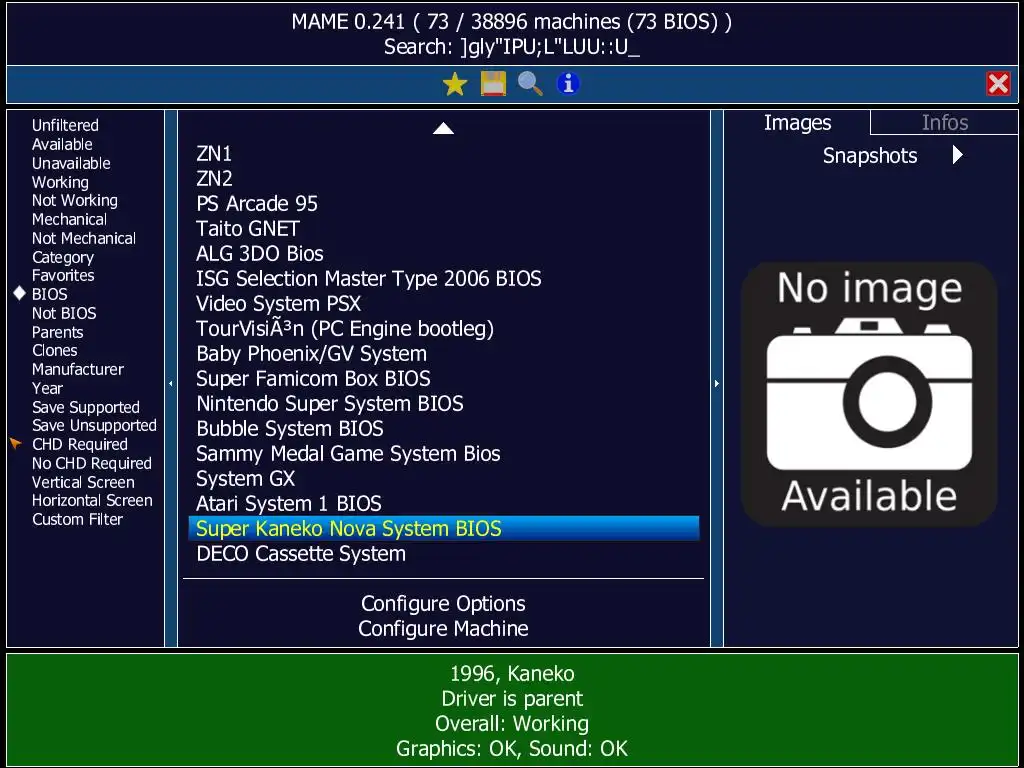Select the CHD Required filter
This screenshot has height=768, width=1024.
pyautogui.click(x=80, y=445)
